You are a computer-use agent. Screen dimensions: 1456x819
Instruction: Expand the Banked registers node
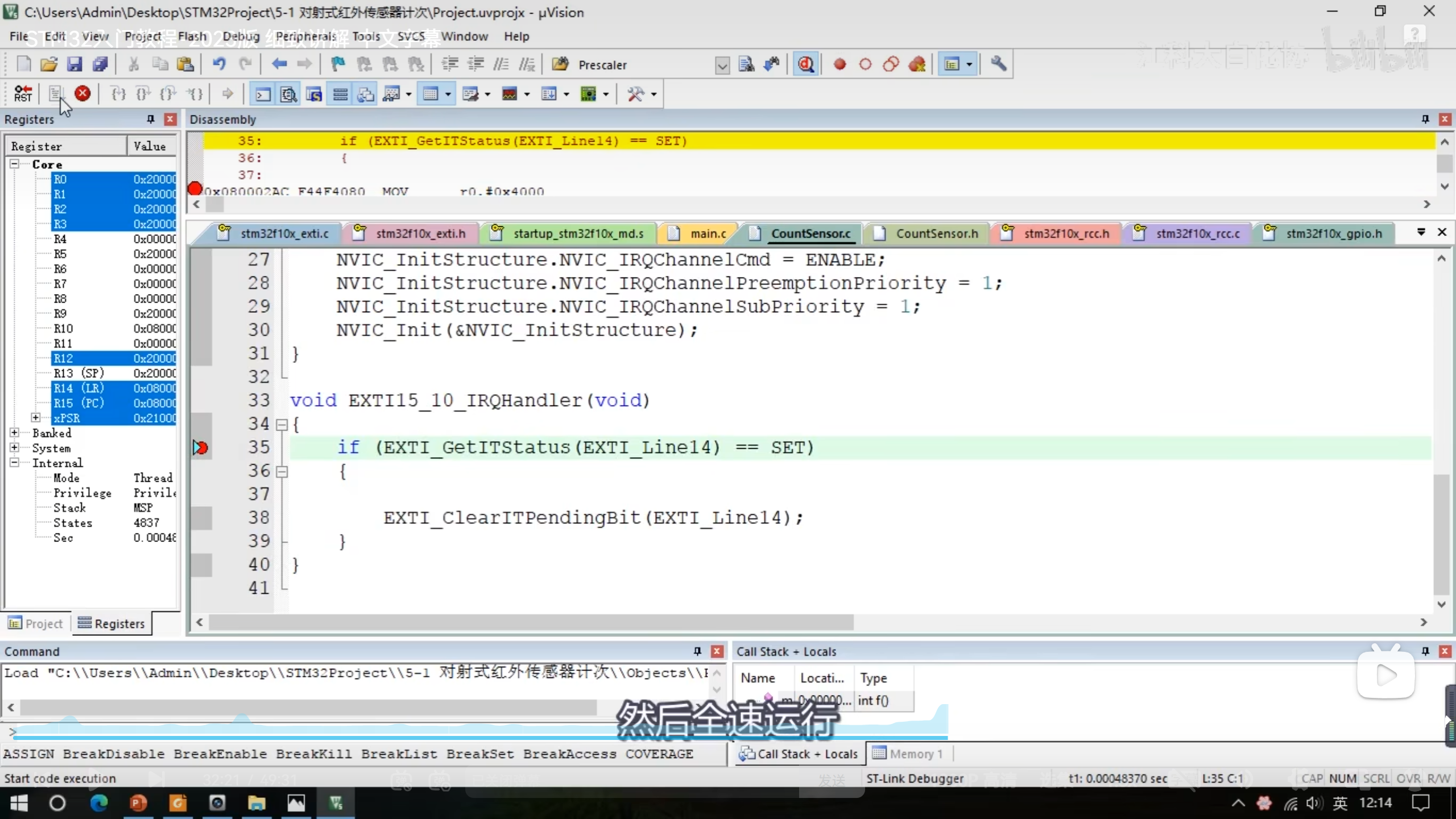[x=14, y=433]
